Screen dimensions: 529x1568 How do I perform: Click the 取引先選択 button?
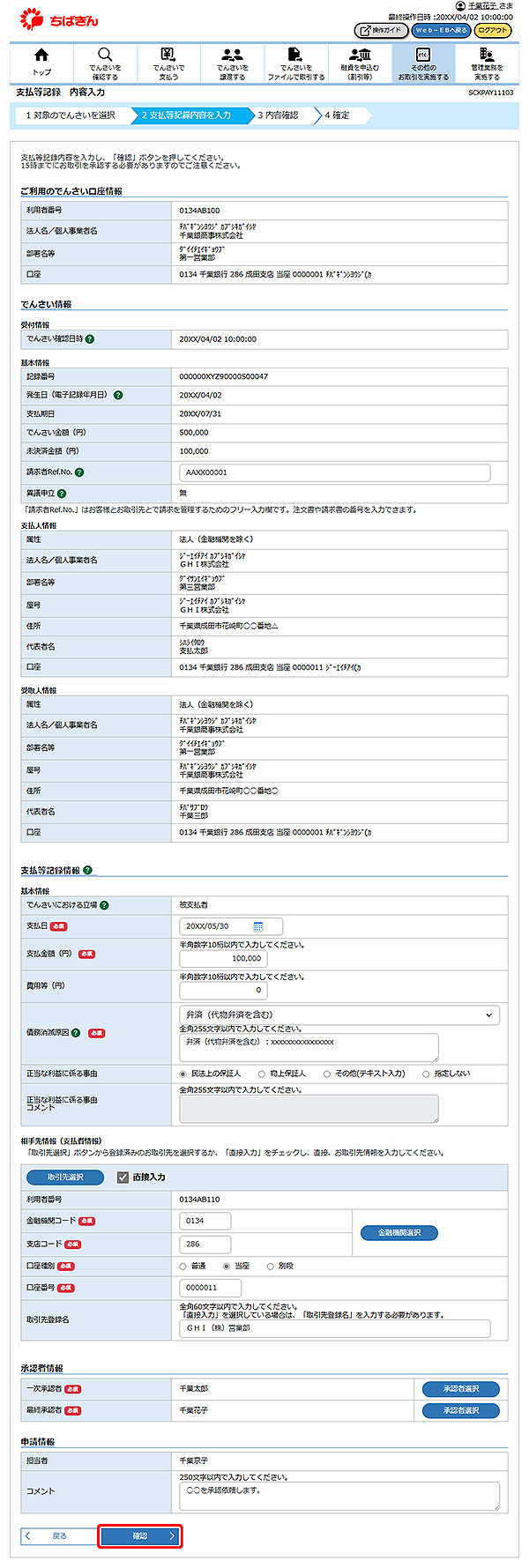click(x=65, y=1177)
